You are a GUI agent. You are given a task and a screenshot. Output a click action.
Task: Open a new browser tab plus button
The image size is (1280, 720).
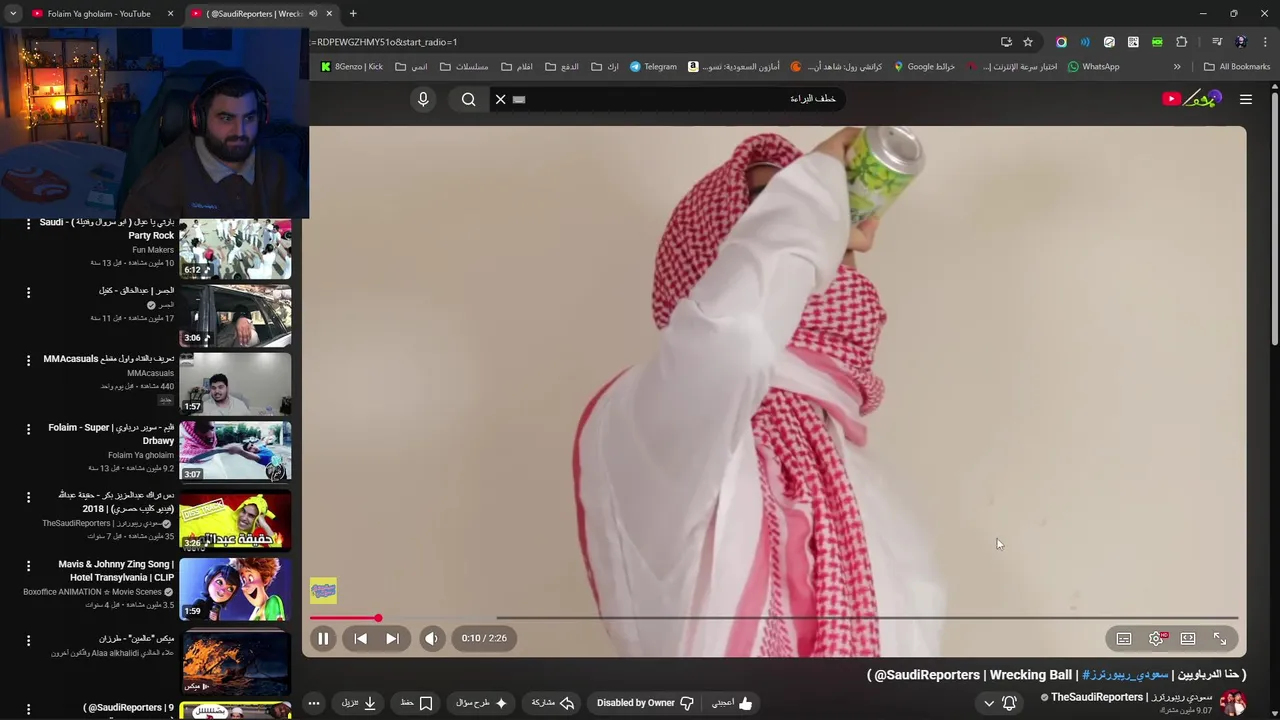pos(353,14)
